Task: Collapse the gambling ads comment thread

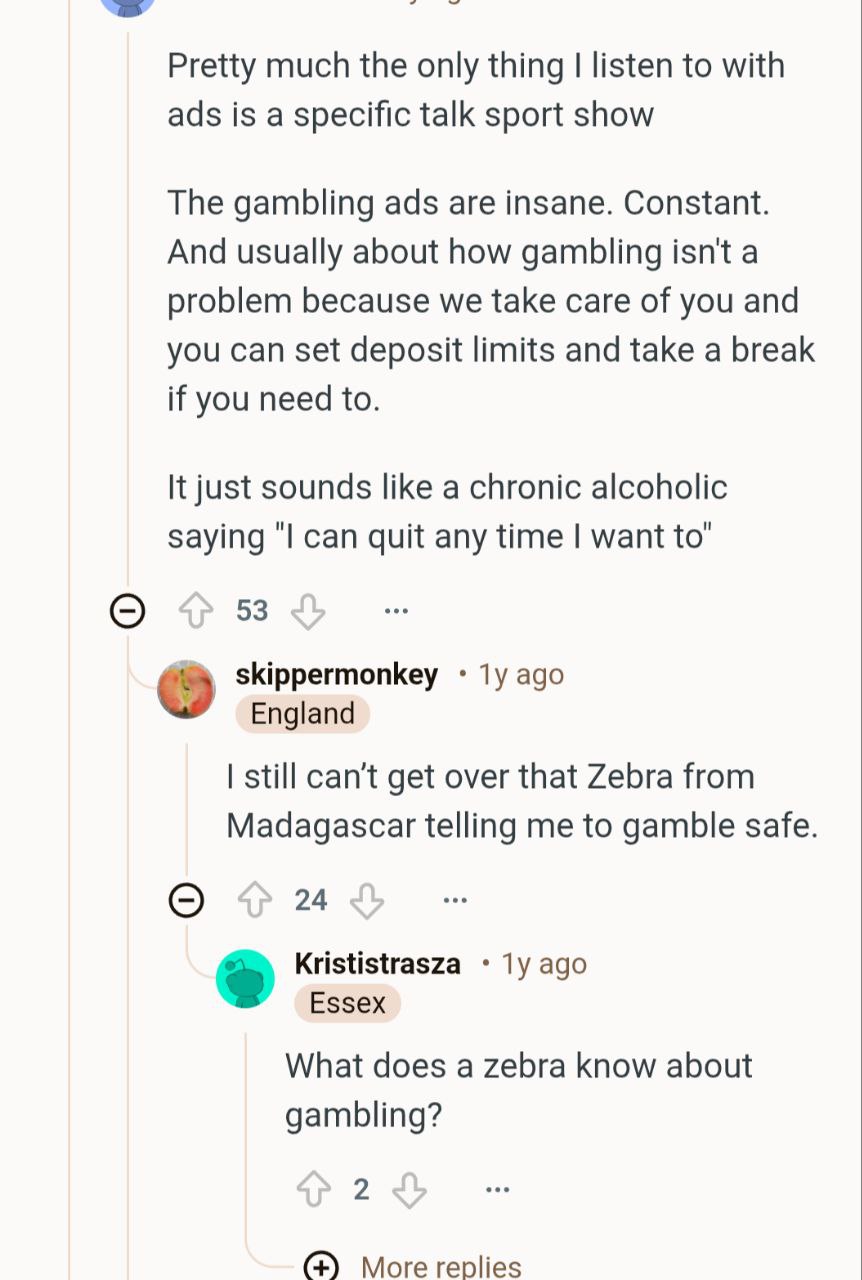Action: [x=127, y=610]
